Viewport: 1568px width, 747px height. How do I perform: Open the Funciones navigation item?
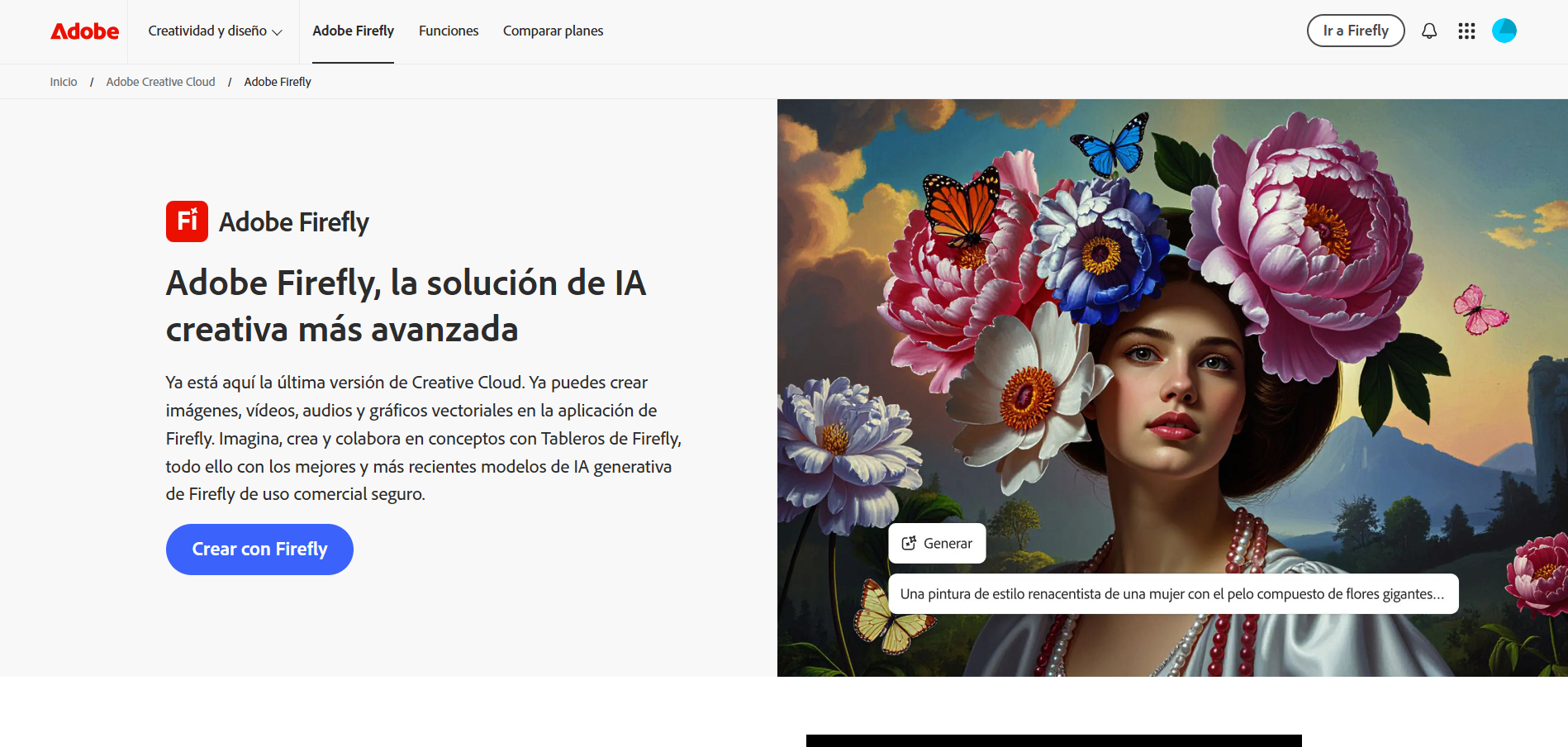449,31
